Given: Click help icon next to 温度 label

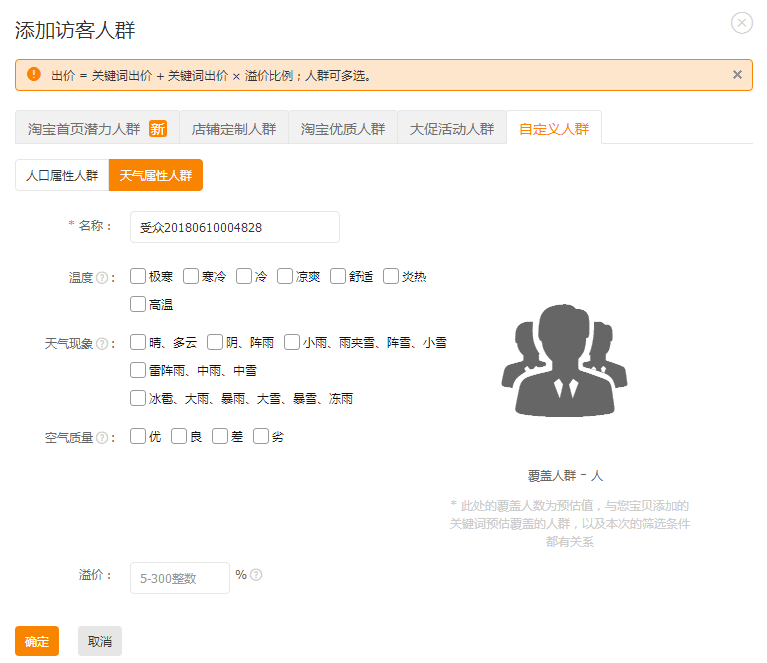Looking at the screenshot, I should click(102, 278).
